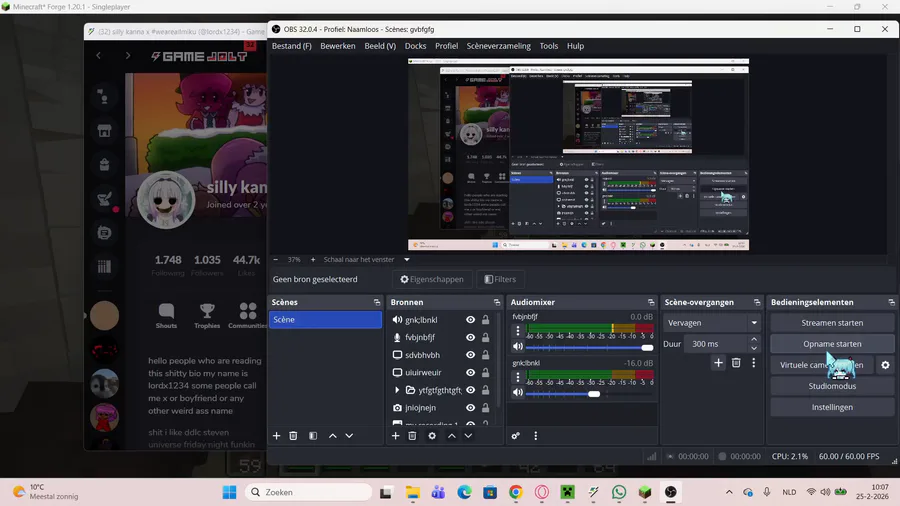
Task: Open transition properties three-dot icon
Action: tap(754, 363)
